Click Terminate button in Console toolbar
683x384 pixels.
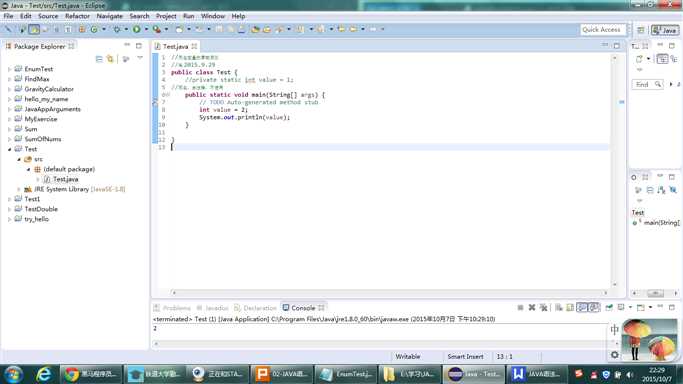coord(520,307)
